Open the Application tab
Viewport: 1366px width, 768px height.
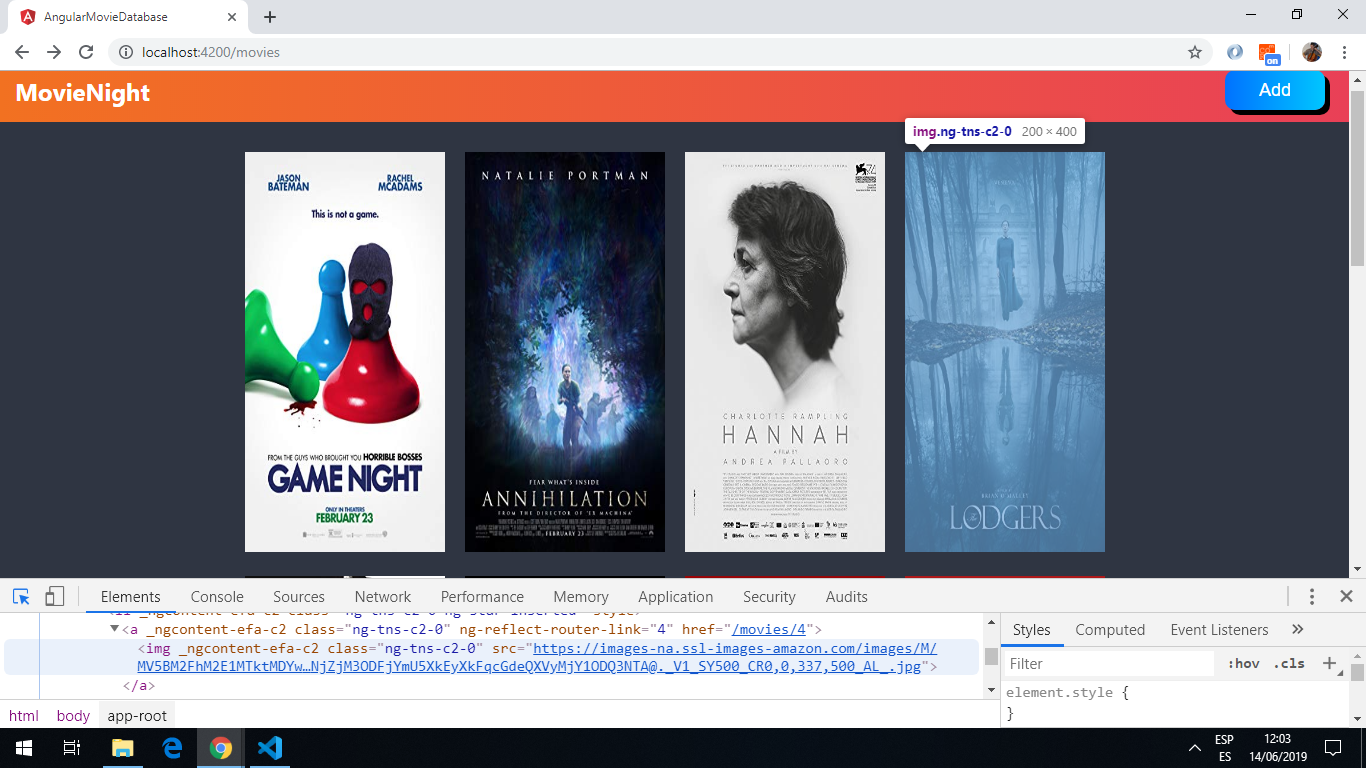[676, 597]
